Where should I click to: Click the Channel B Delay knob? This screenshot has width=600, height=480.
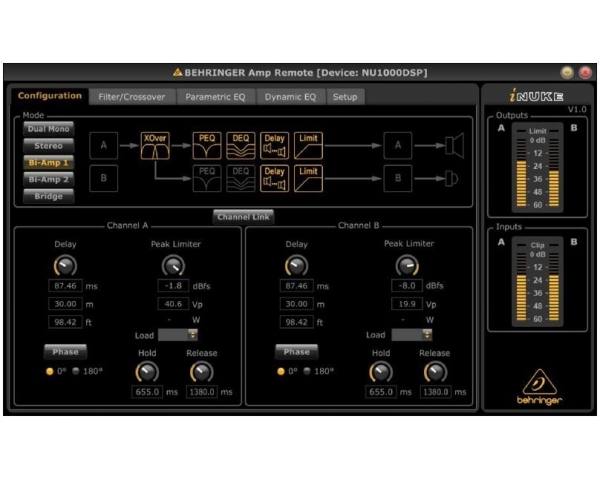pyautogui.click(x=297, y=266)
